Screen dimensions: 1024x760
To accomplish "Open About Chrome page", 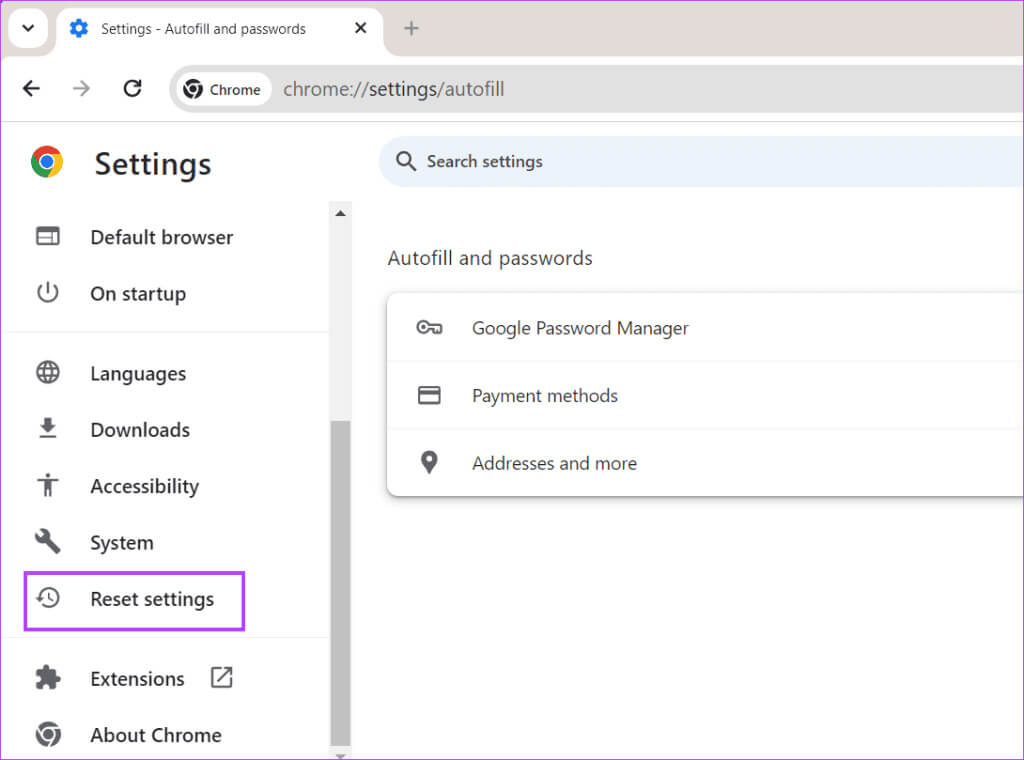I will tap(155, 735).
